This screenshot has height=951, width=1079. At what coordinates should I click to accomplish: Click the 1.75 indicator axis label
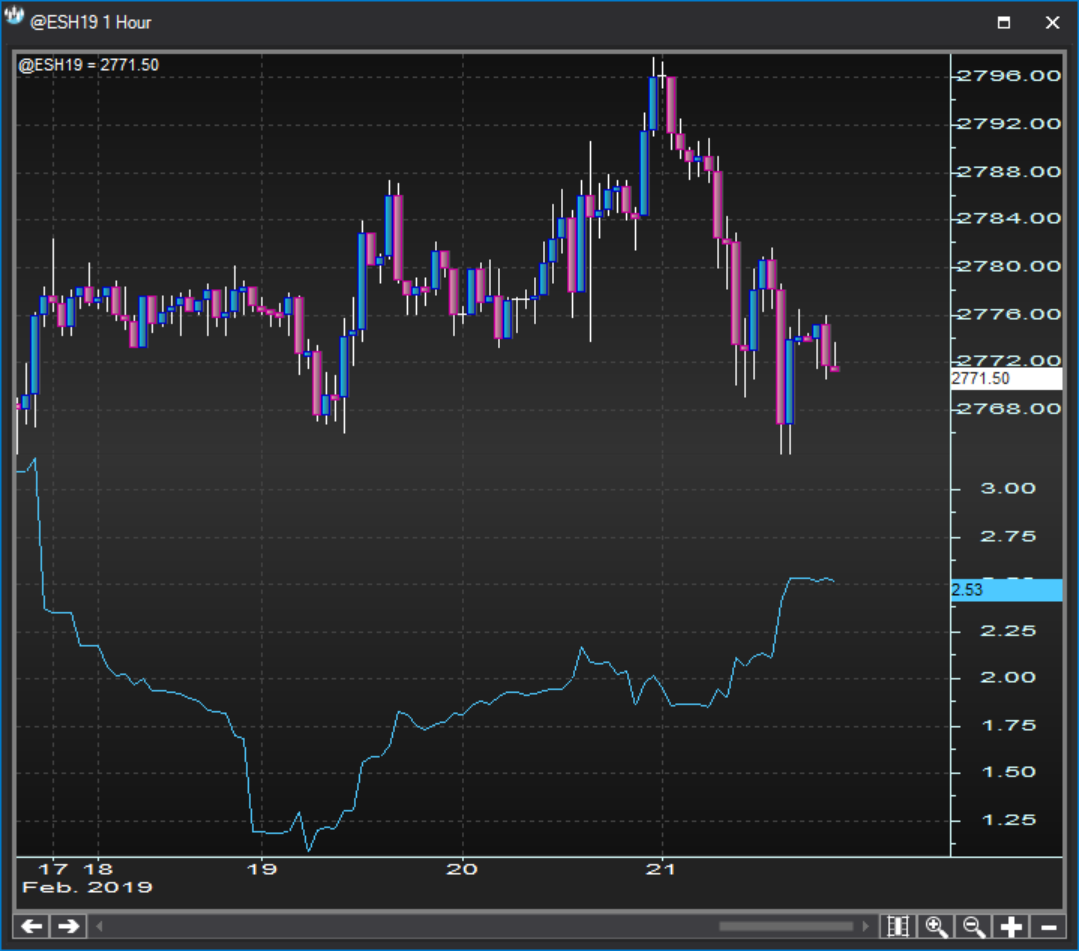coord(1008,725)
